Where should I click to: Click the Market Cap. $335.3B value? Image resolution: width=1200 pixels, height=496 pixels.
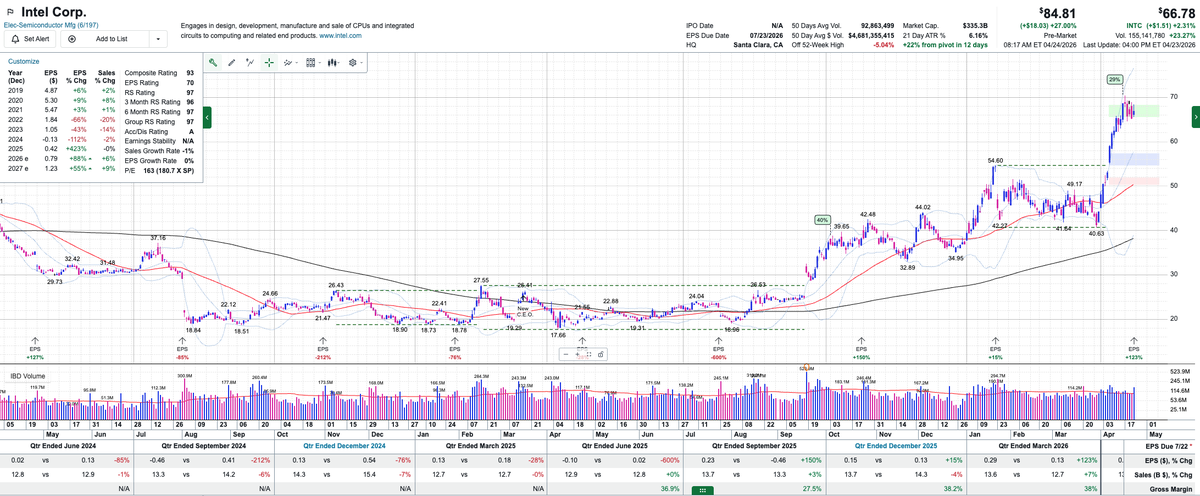(x=976, y=25)
